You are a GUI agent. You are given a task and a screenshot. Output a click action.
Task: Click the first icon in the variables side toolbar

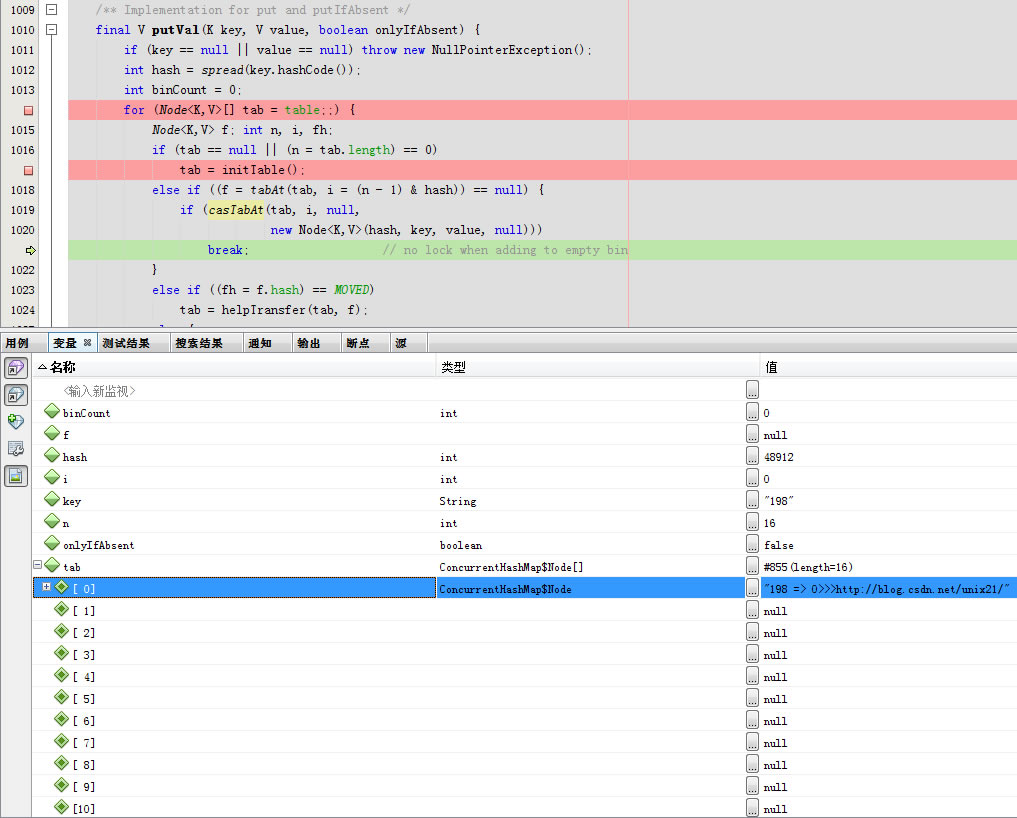(x=16, y=368)
